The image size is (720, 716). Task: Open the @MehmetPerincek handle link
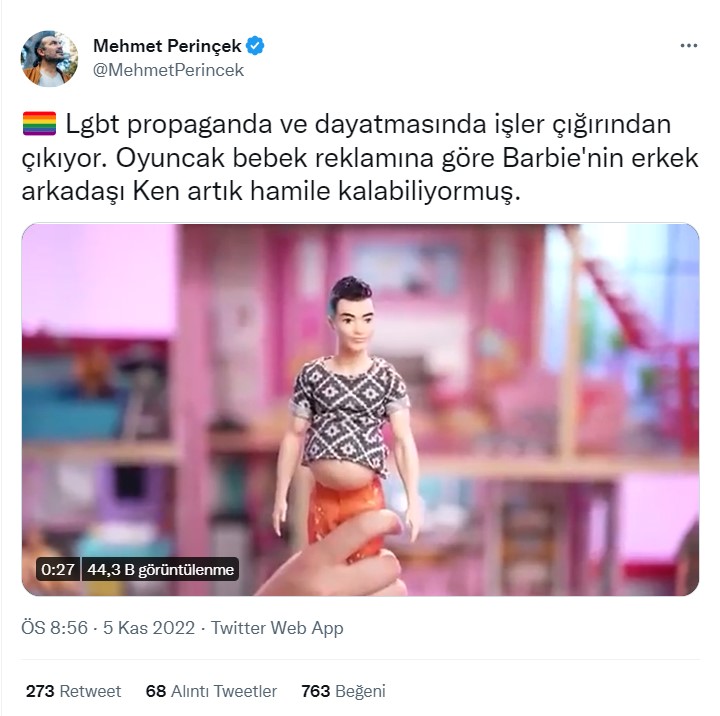pyautogui.click(x=169, y=70)
